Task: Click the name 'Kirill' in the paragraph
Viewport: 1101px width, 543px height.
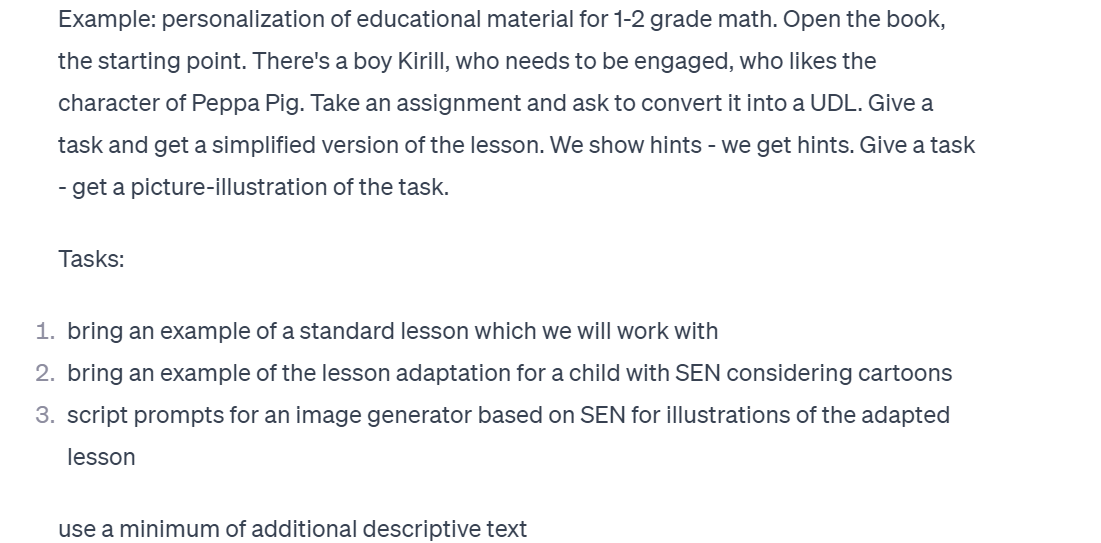Action: (423, 61)
